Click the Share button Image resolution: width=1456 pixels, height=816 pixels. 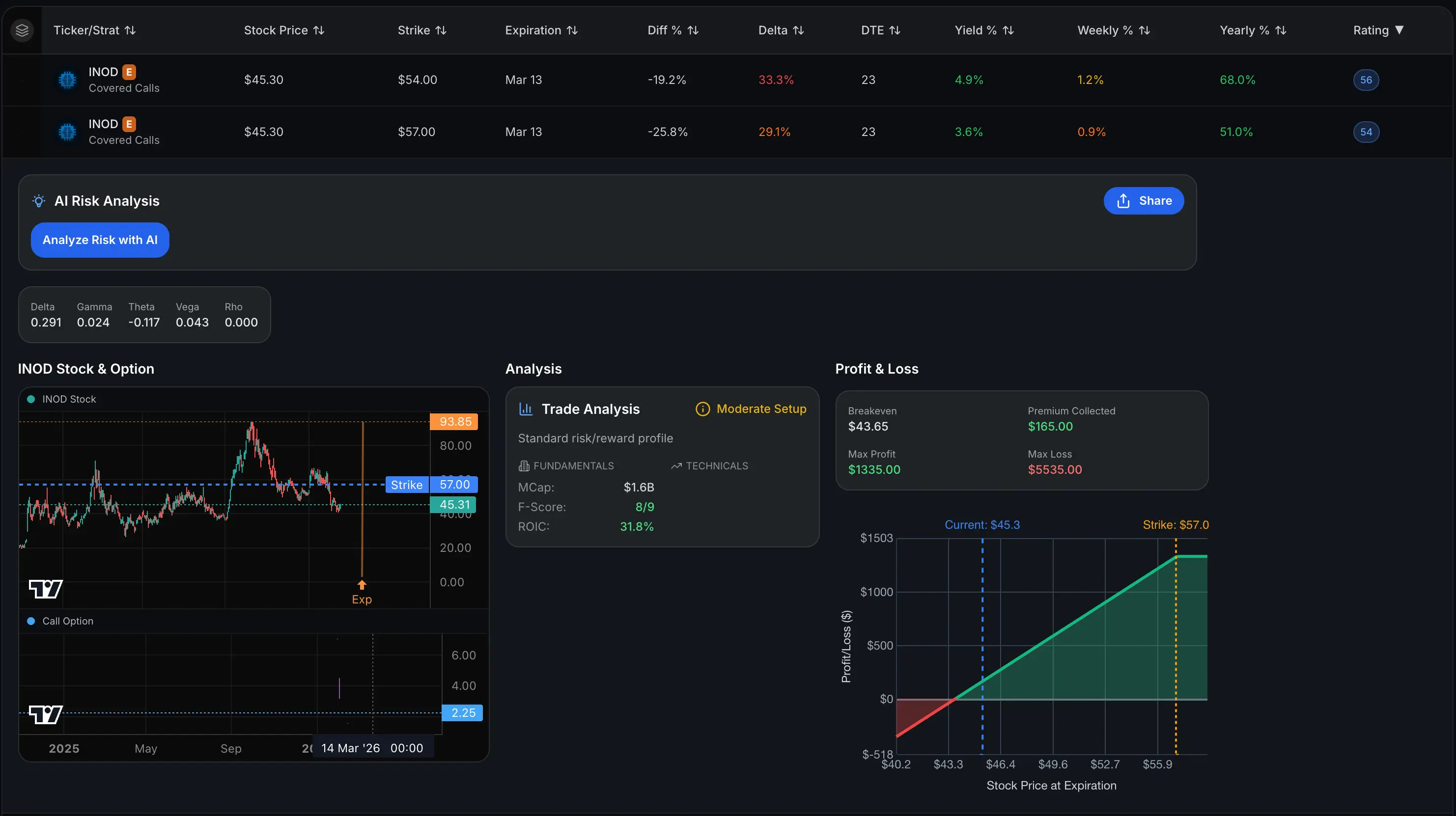(x=1144, y=201)
